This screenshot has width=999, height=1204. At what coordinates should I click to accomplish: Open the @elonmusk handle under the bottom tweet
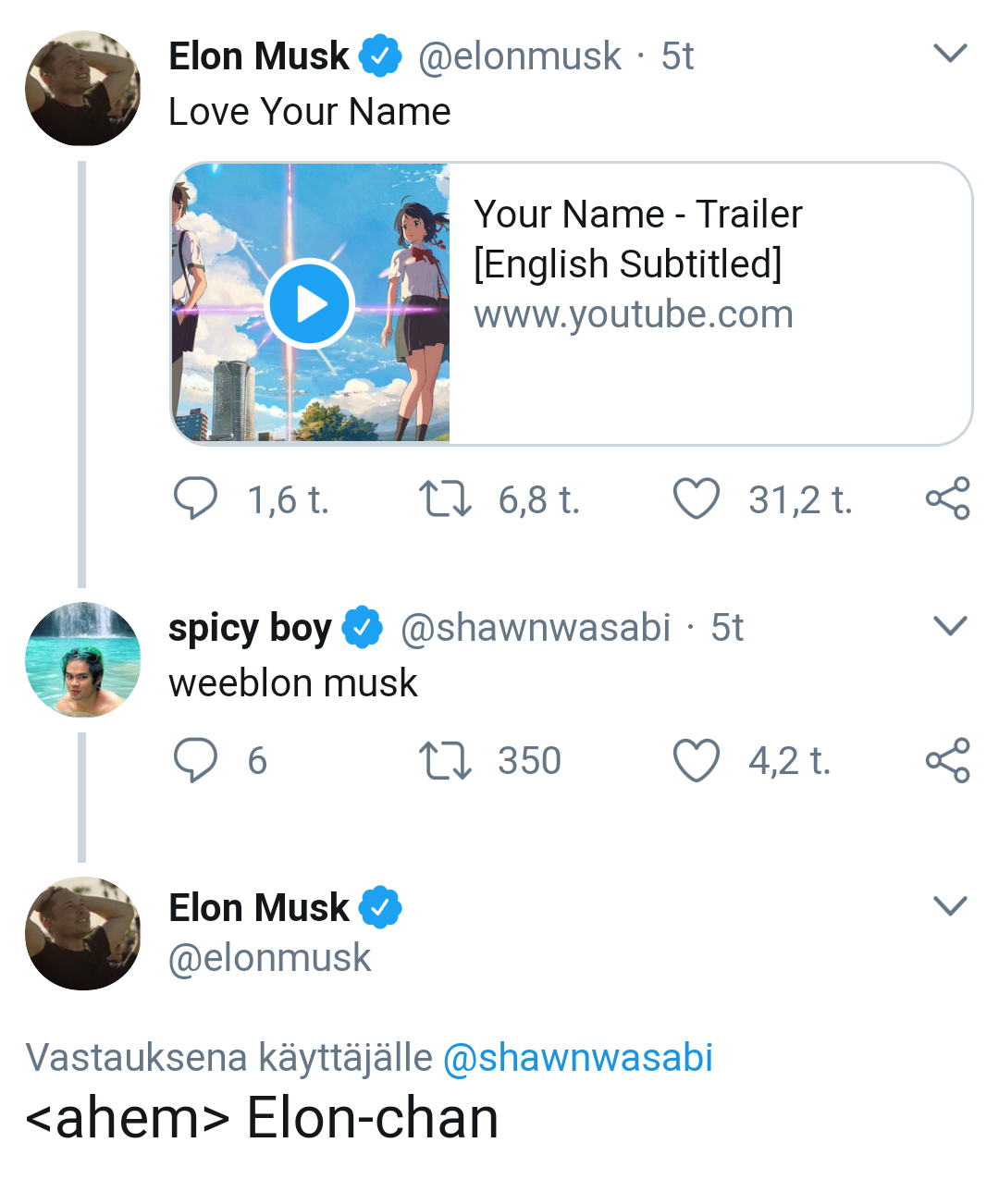tap(269, 958)
